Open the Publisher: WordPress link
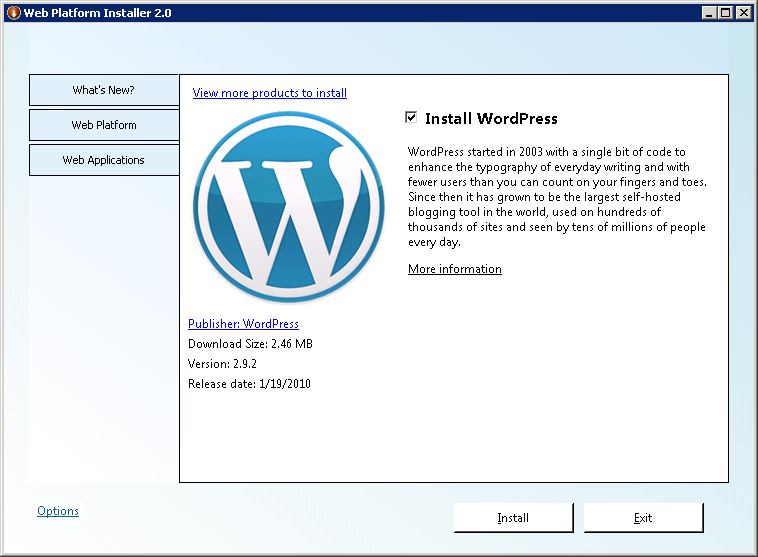Screen dimensions: 758x557 [x=243, y=323]
